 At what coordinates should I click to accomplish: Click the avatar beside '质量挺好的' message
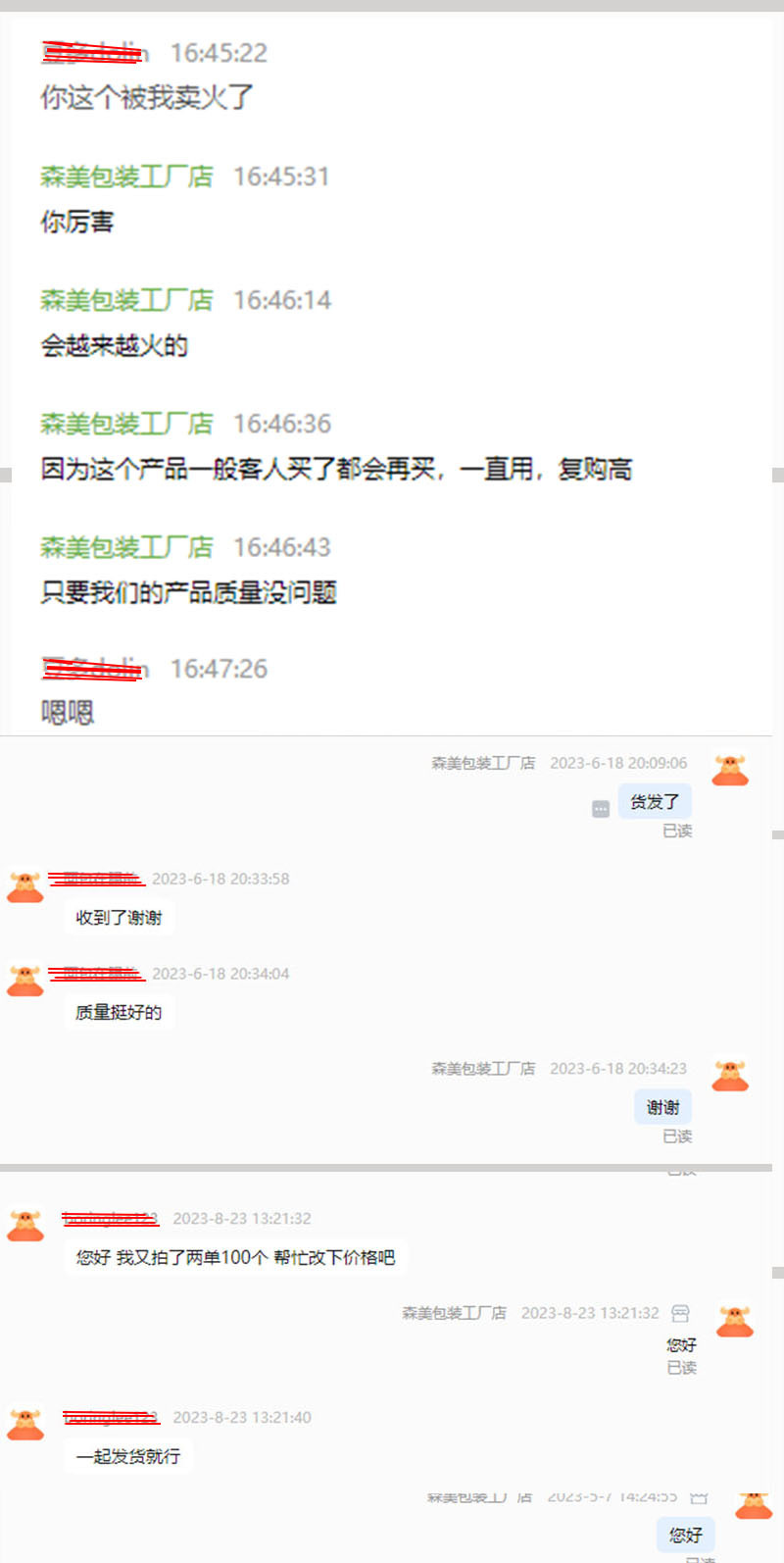pyautogui.click(x=25, y=981)
